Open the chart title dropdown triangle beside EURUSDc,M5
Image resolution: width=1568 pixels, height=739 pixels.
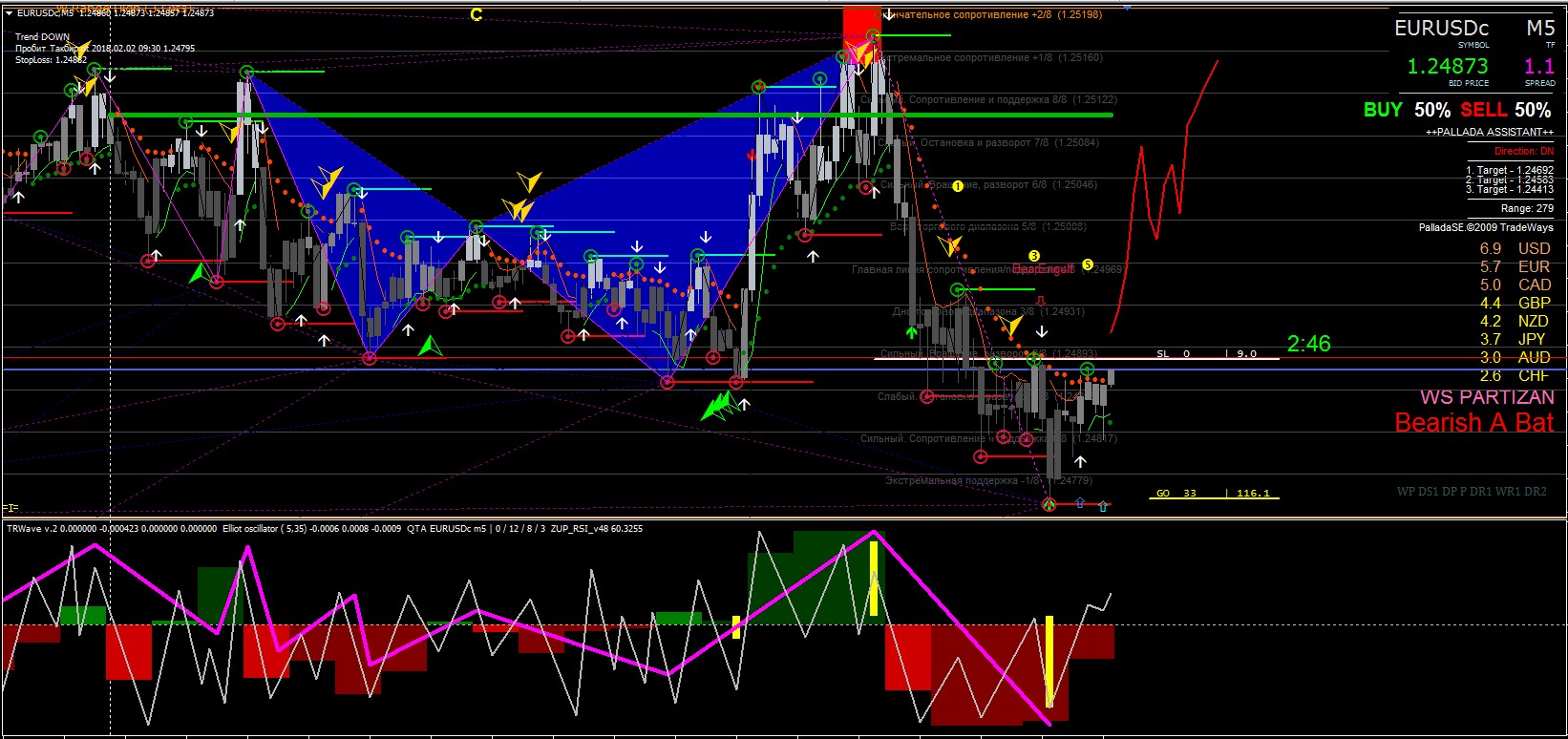tap(8, 13)
